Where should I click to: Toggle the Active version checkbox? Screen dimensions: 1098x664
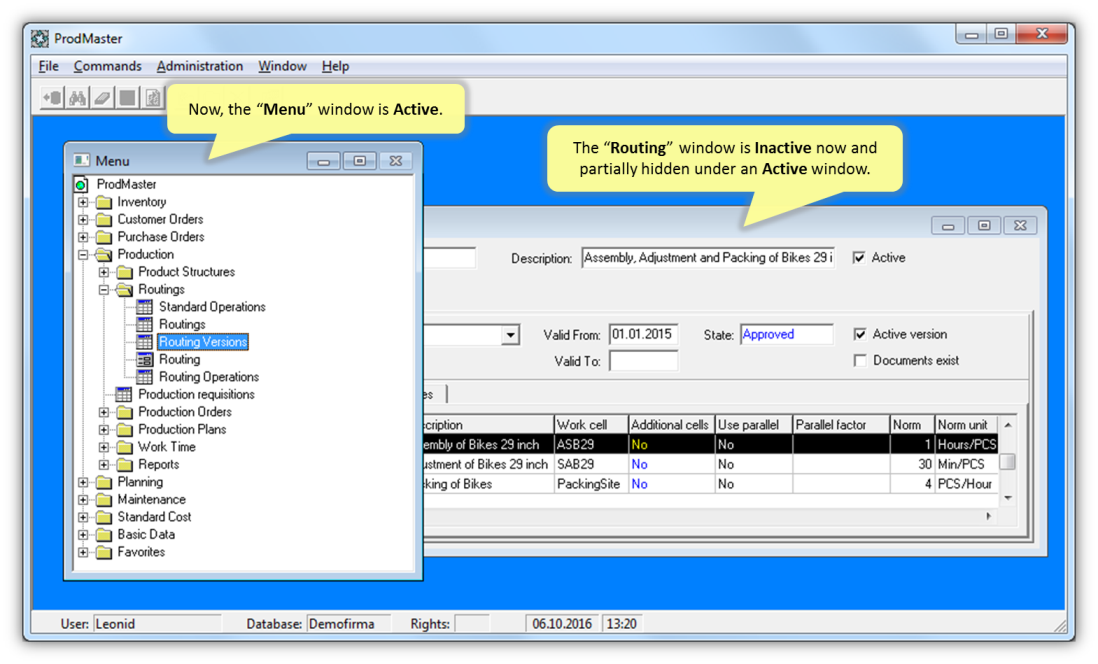point(860,335)
